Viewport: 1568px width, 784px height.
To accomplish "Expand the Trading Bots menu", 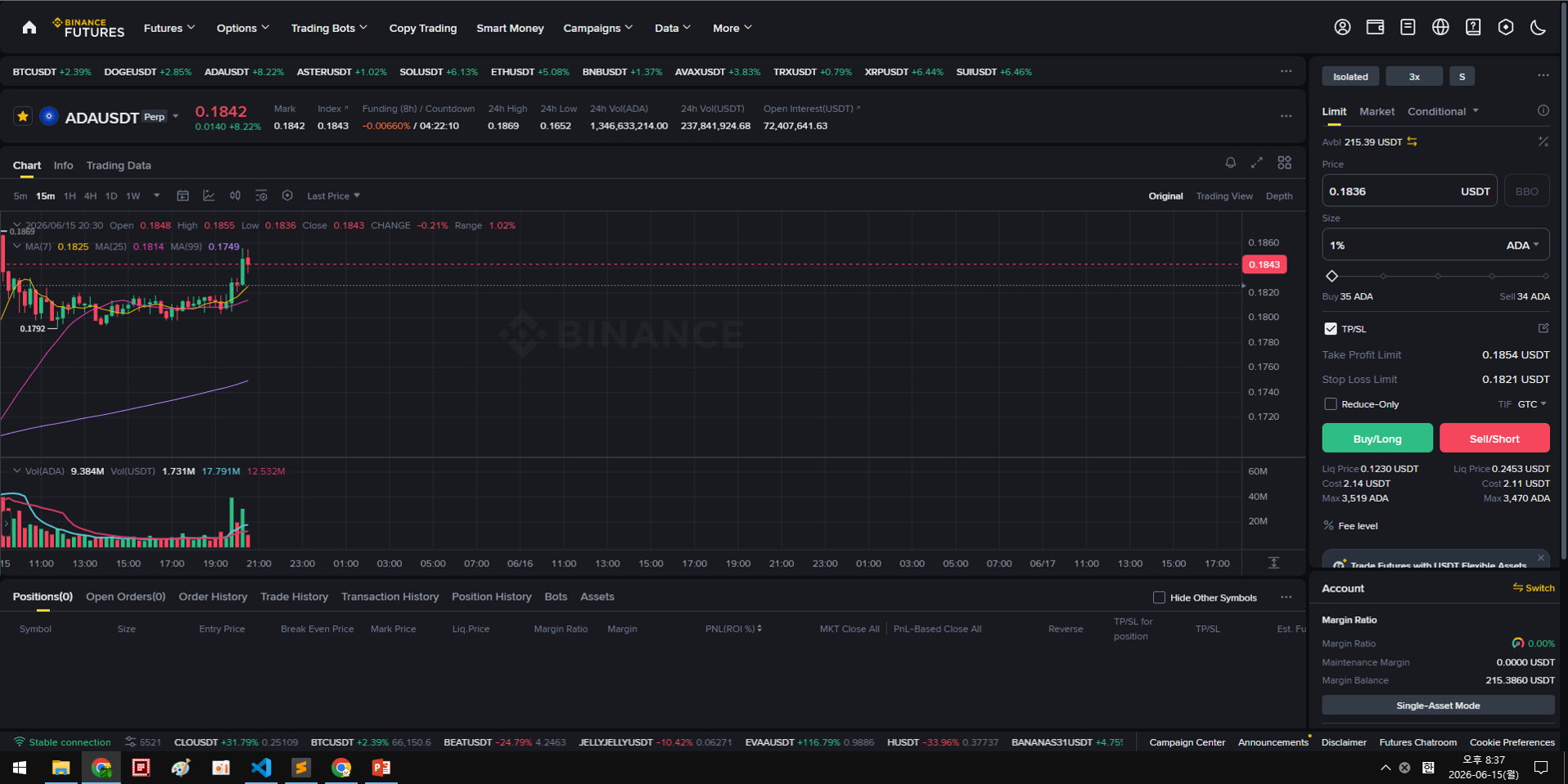I will click(x=329, y=28).
